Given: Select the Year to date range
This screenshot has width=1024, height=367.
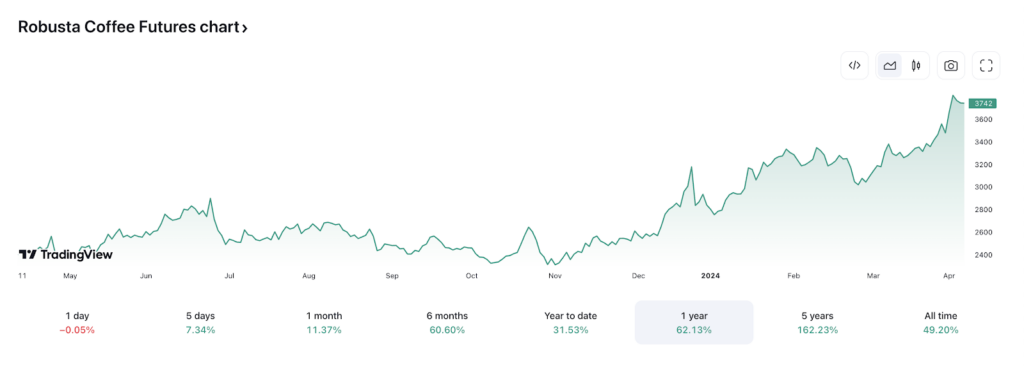Looking at the screenshot, I should point(571,323).
